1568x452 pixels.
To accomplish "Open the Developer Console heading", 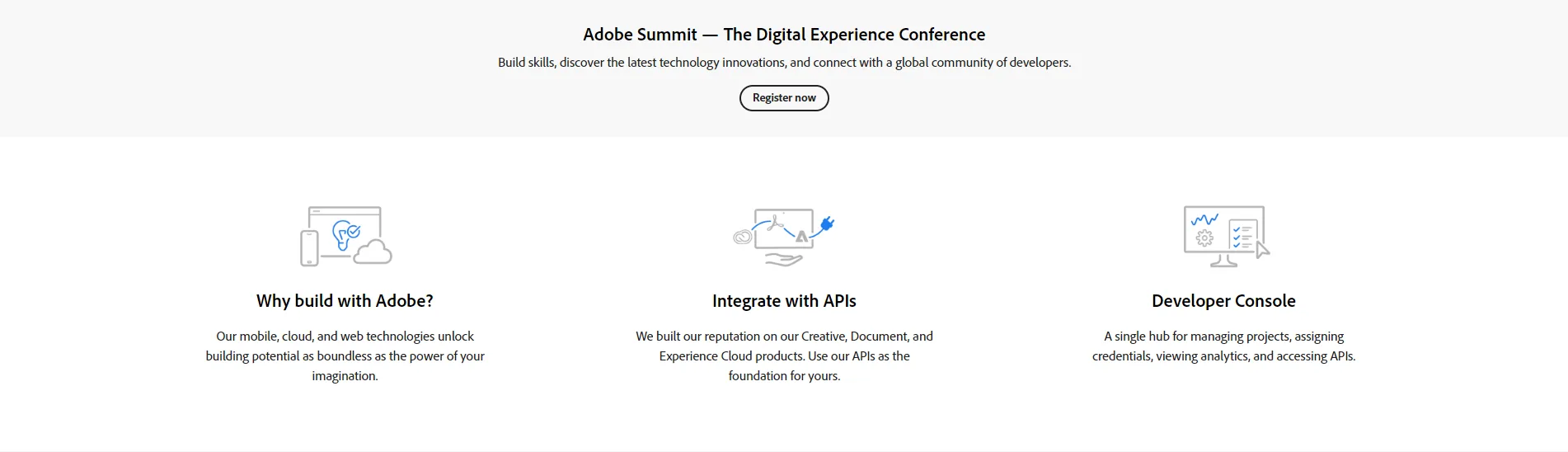I will [1223, 301].
